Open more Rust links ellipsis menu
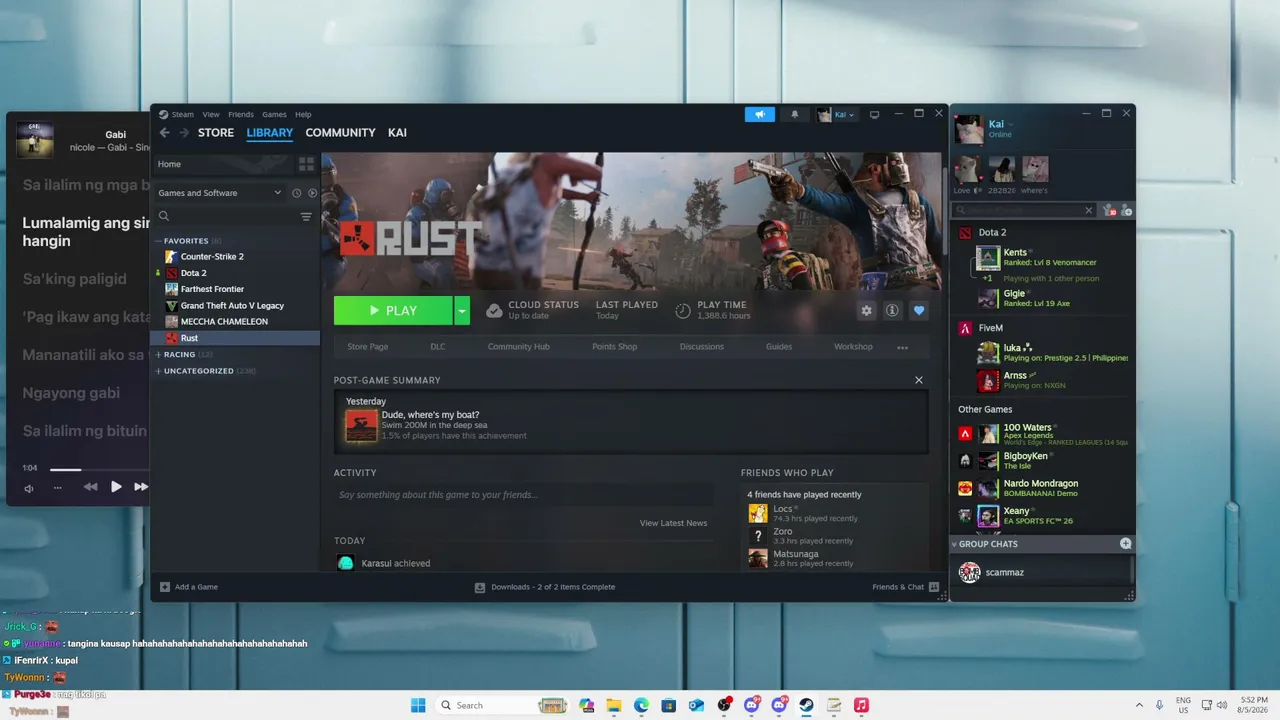This screenshot has width=1280, height=720. pos(902,347)
